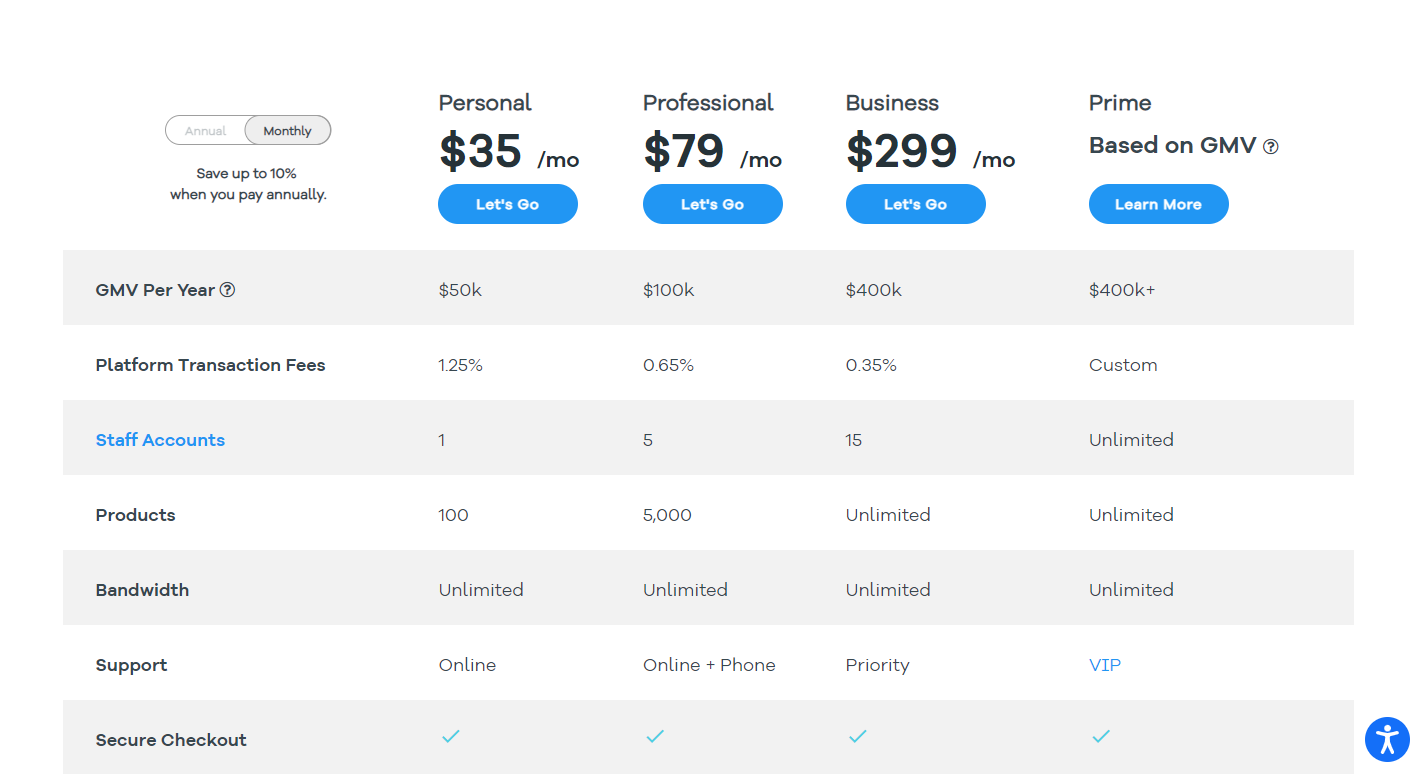The image size is (1428, 774).
Task: Click Secure Checkout checkmark in Personal column
Action: pyautogui.click(x=451, y=736)
